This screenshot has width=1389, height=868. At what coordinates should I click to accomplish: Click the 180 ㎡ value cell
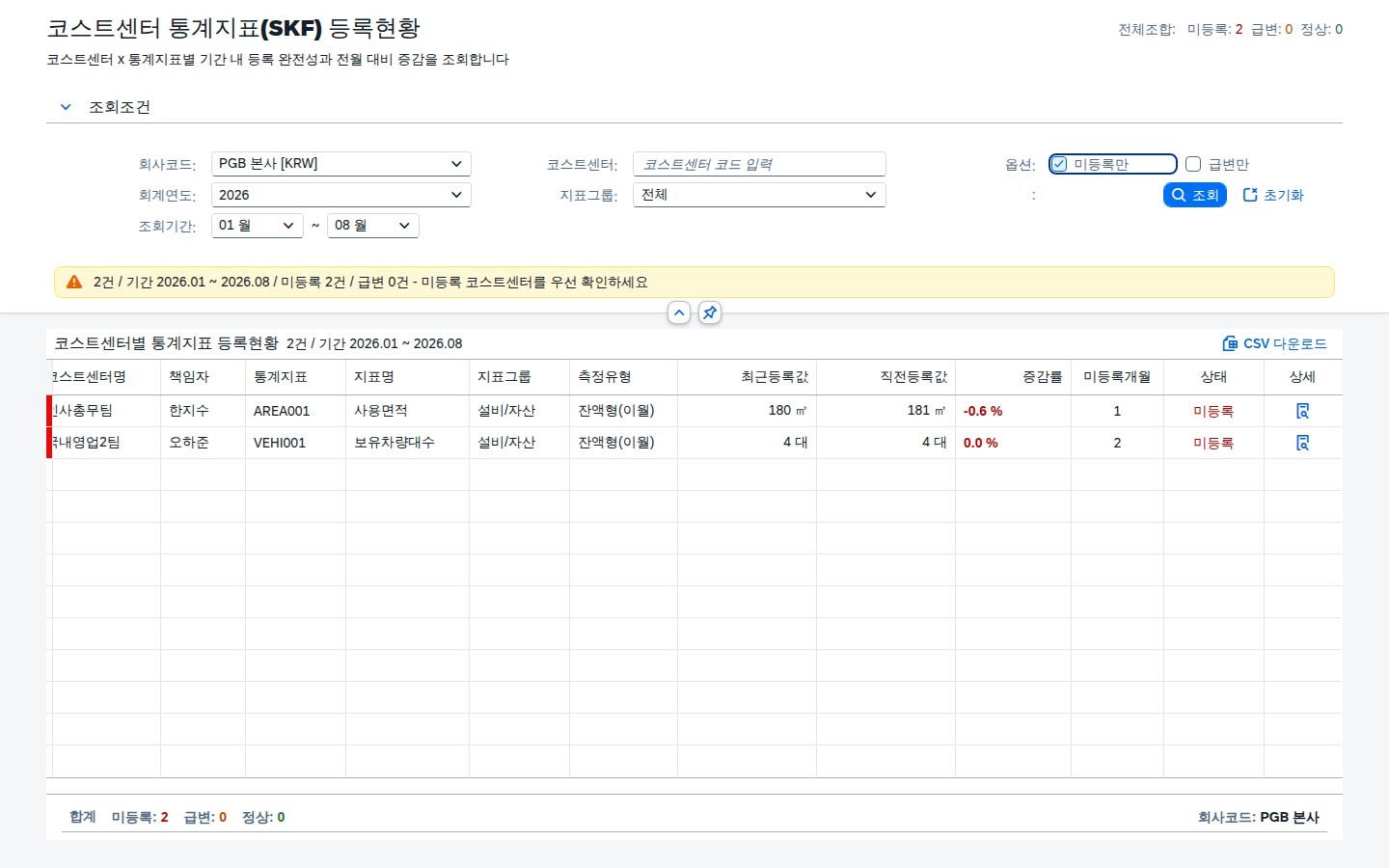(x=747, y=411)
